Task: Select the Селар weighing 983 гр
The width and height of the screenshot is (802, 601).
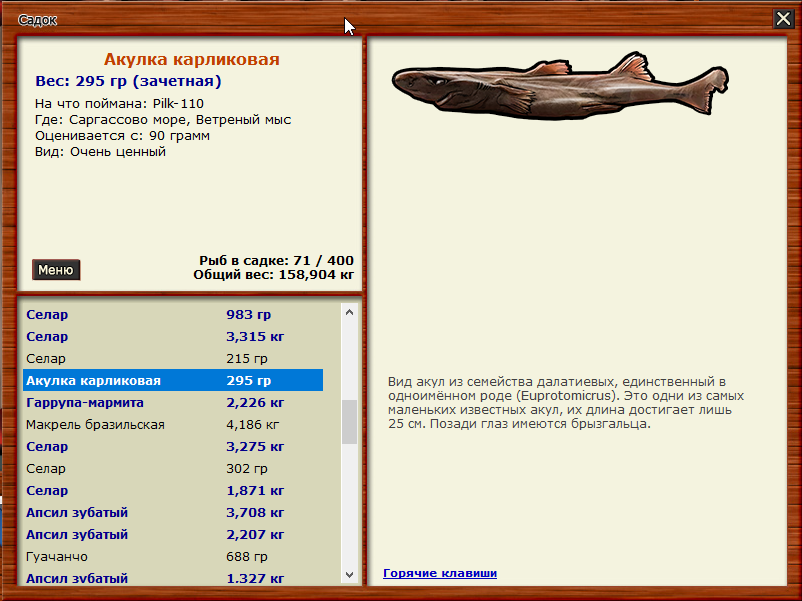Action: (172, 314)
